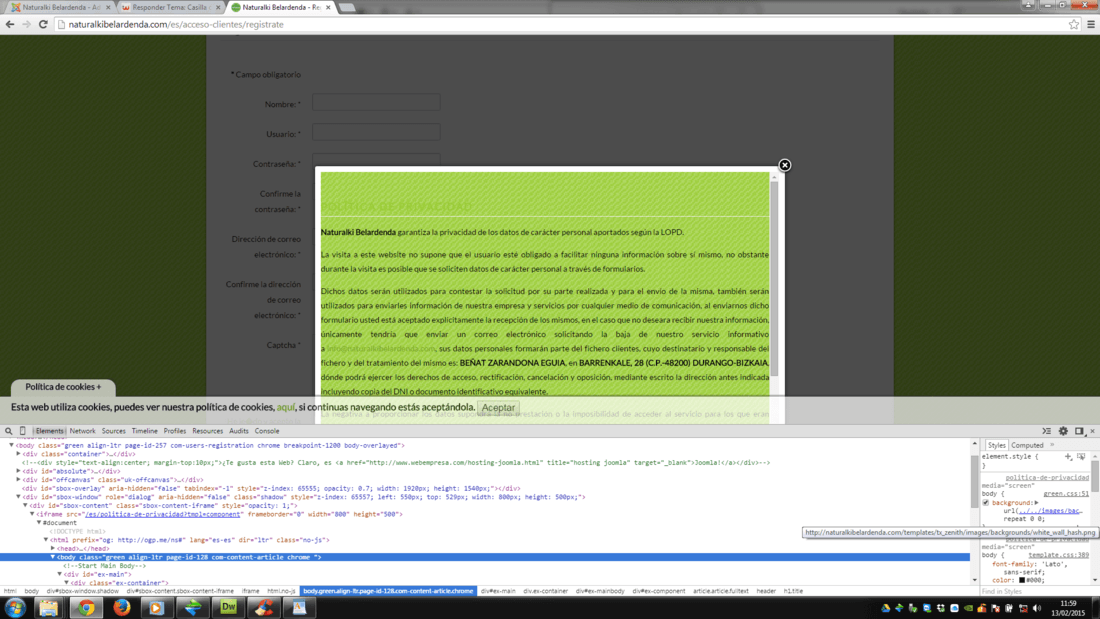Open Dreamweaver from the taskbar
Image resolution: width=1100 pixels, height=619 pixels.
click(229, 608)
